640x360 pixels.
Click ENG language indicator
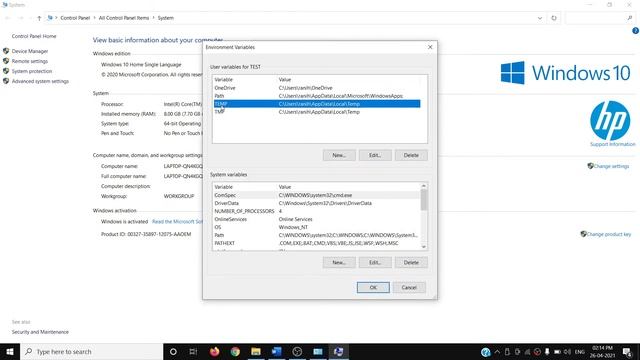580,352
